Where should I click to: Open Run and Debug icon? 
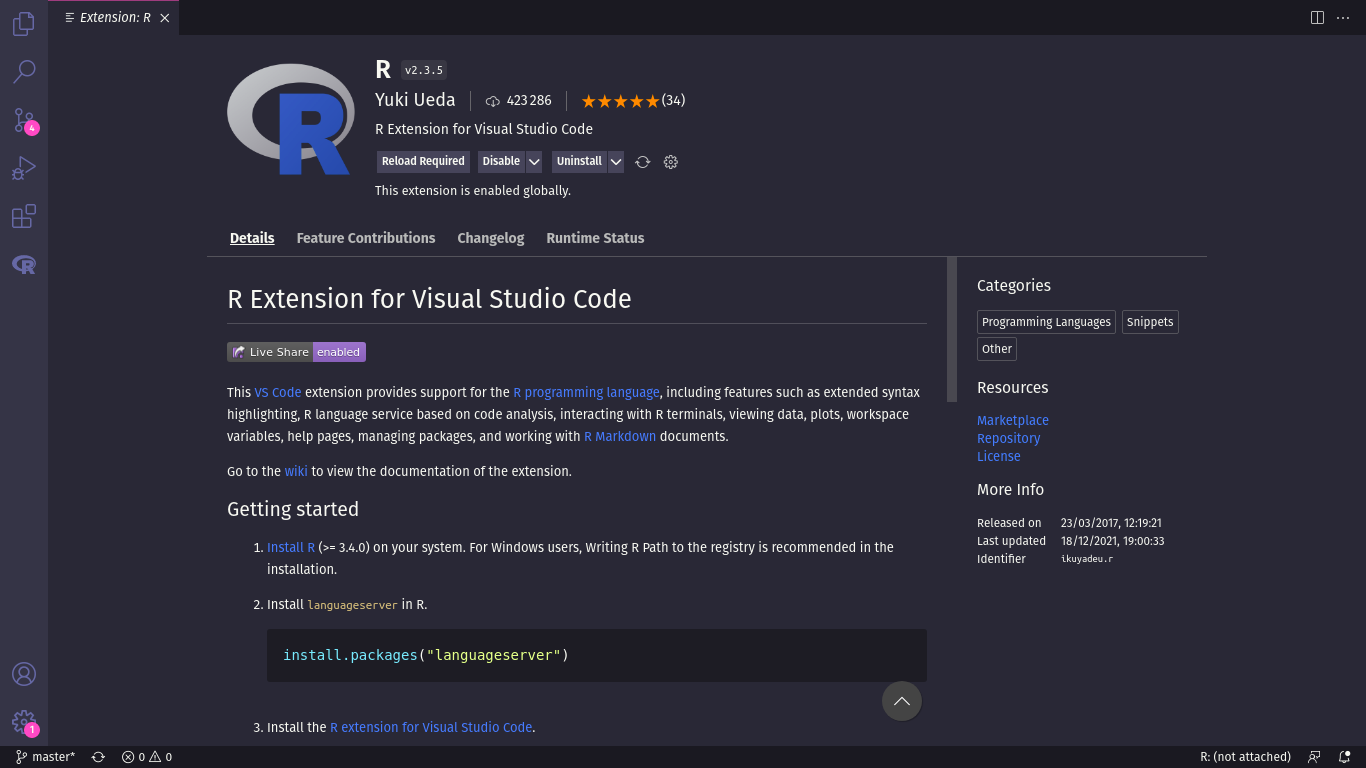point(23,167)
